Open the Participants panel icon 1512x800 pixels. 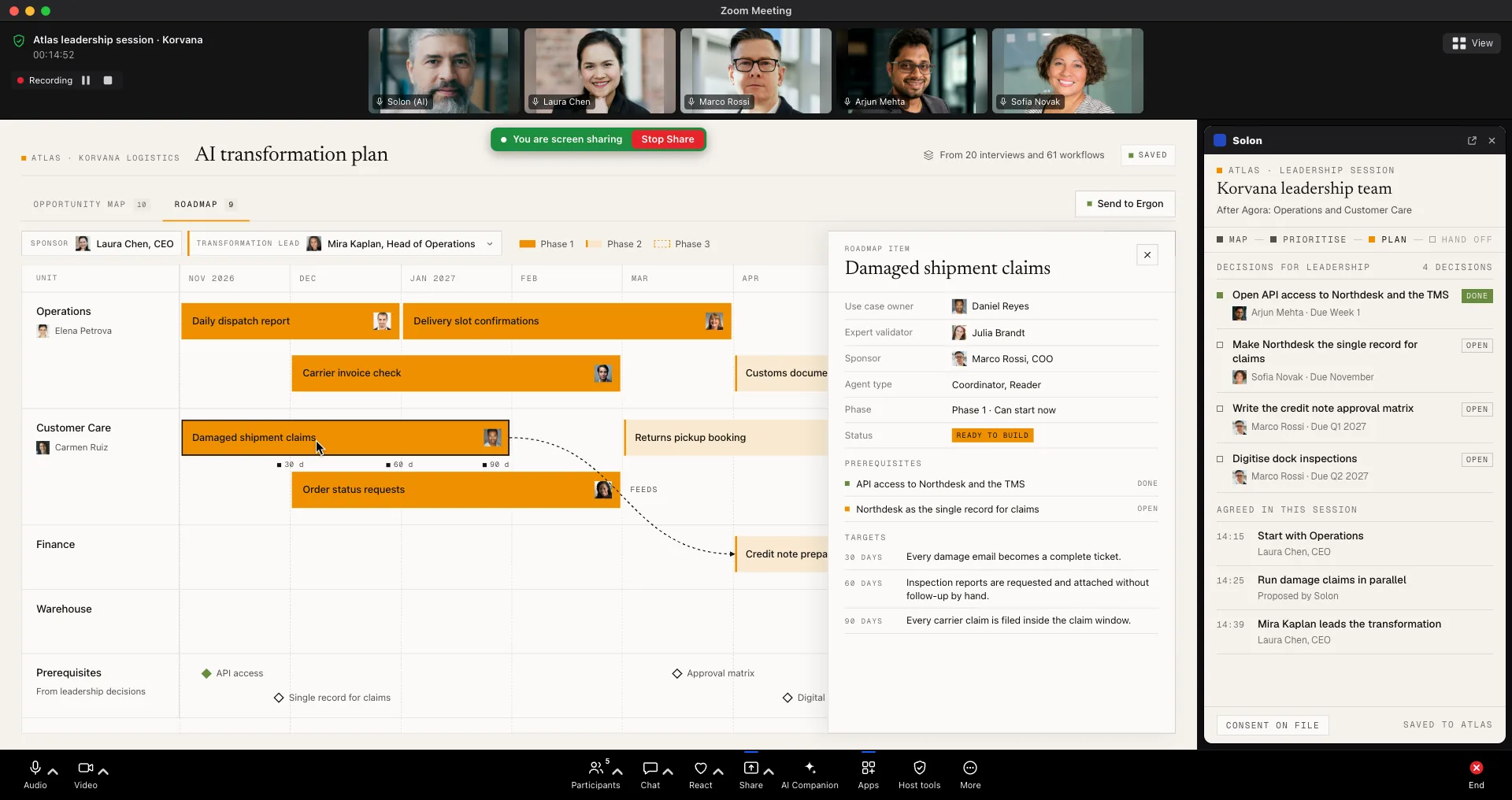[596, 768]
